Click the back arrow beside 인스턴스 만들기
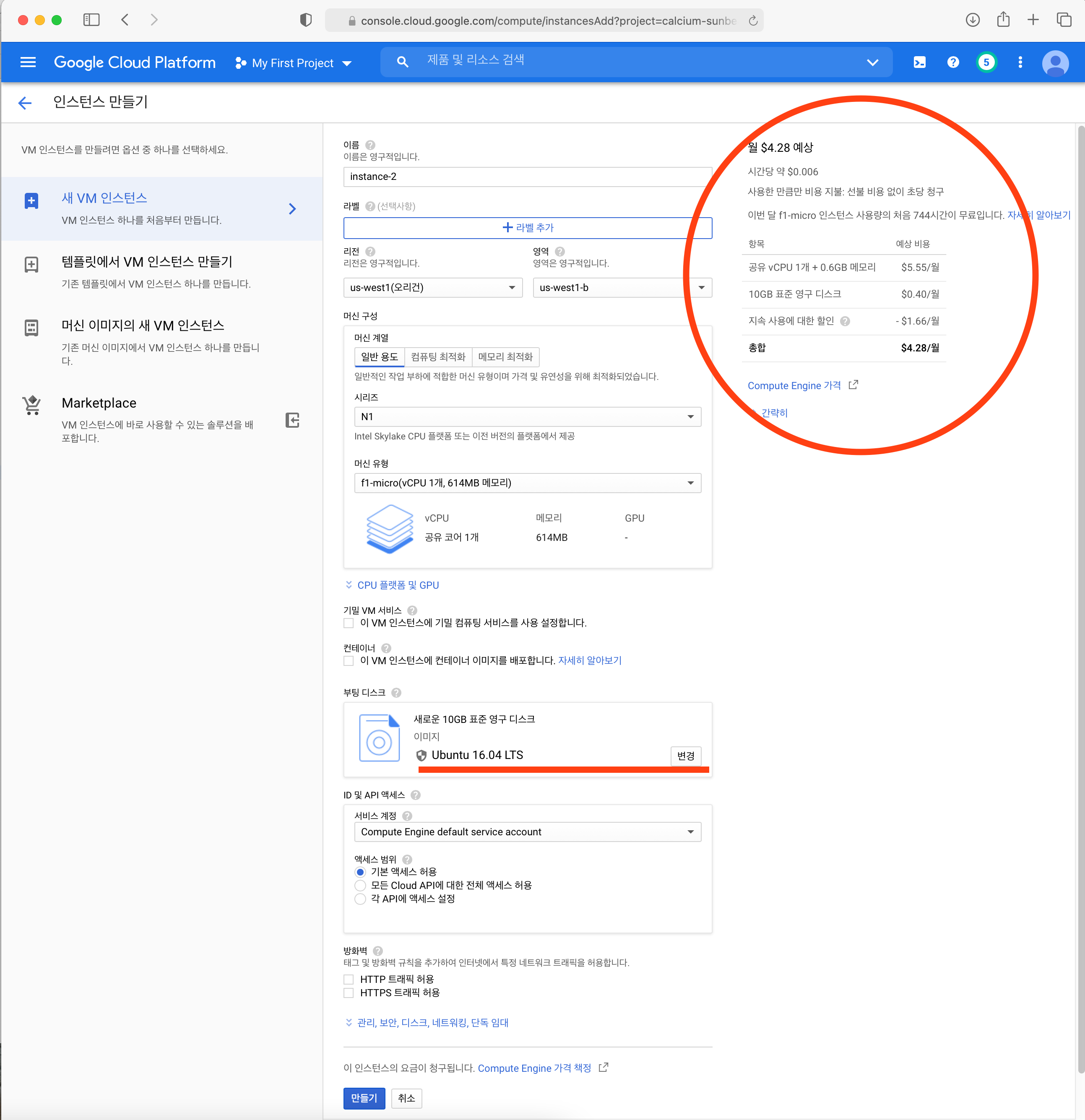 (x=25, y=103)
